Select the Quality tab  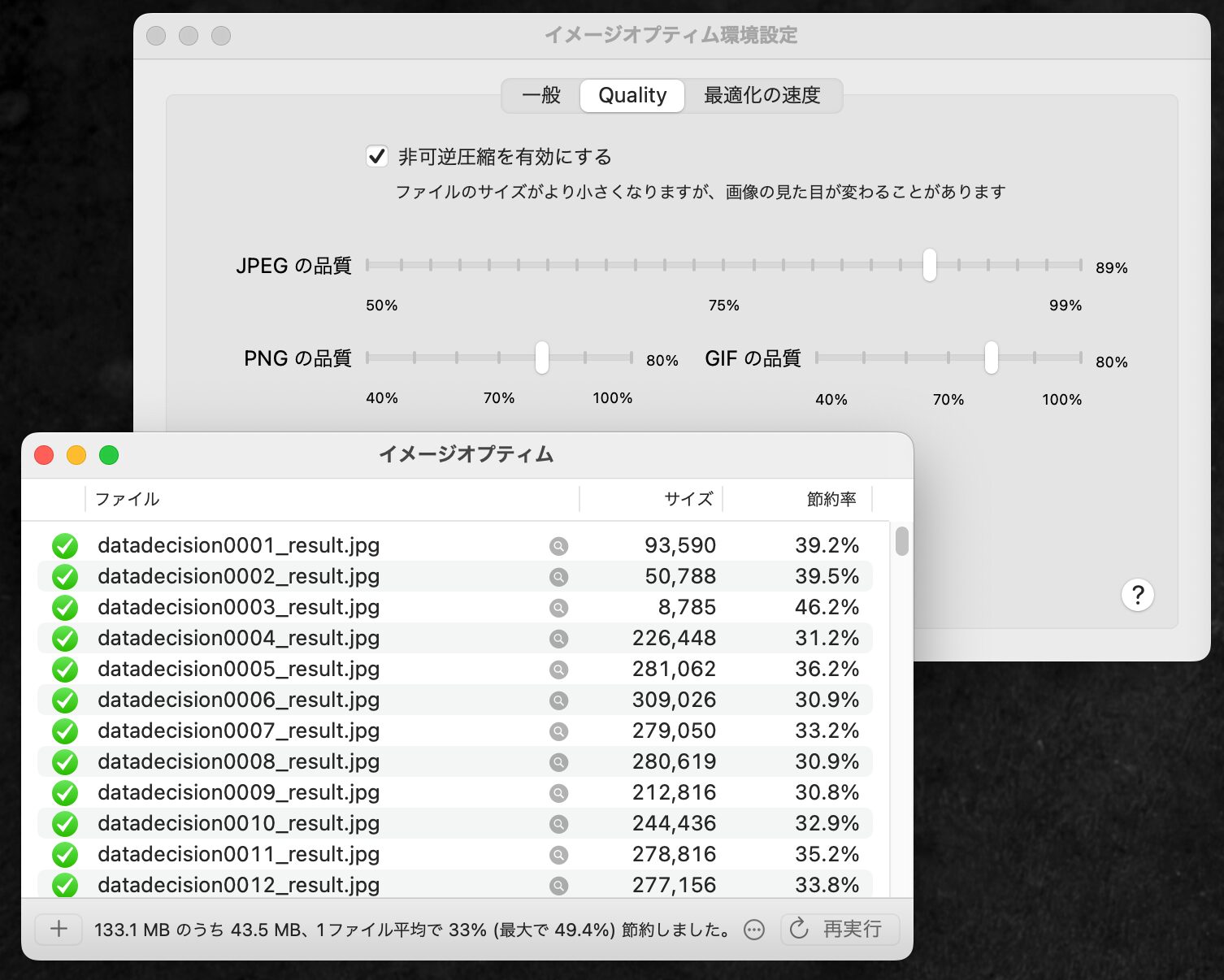632,96
